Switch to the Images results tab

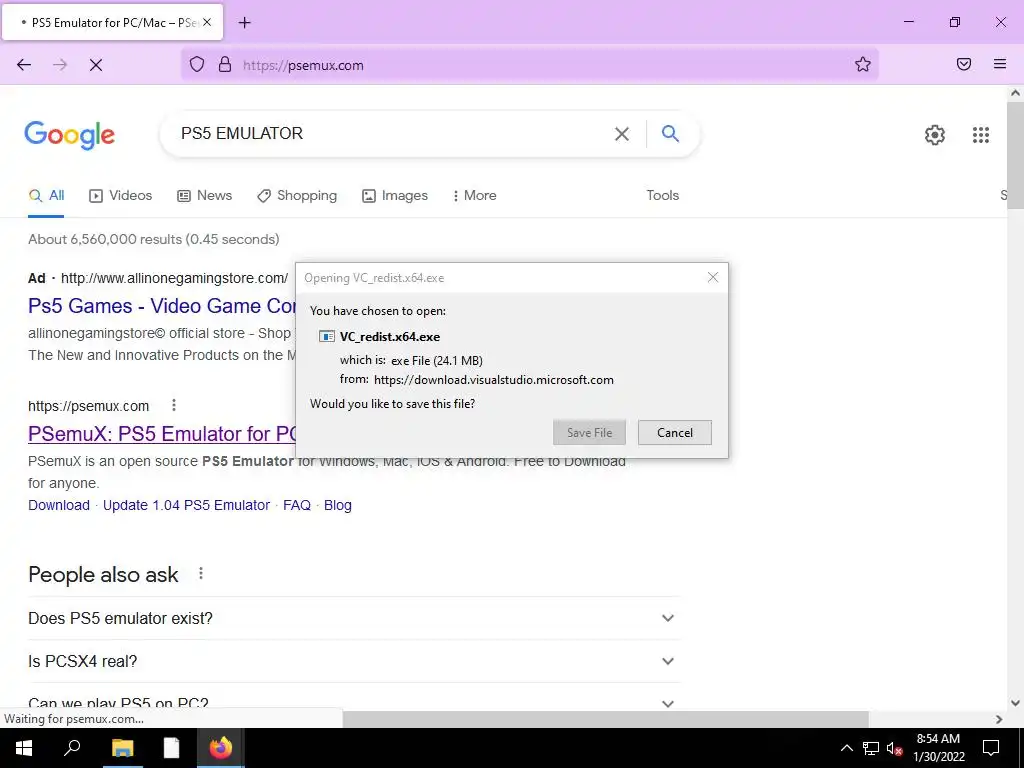pyautogui.click(x=394, y=195)
